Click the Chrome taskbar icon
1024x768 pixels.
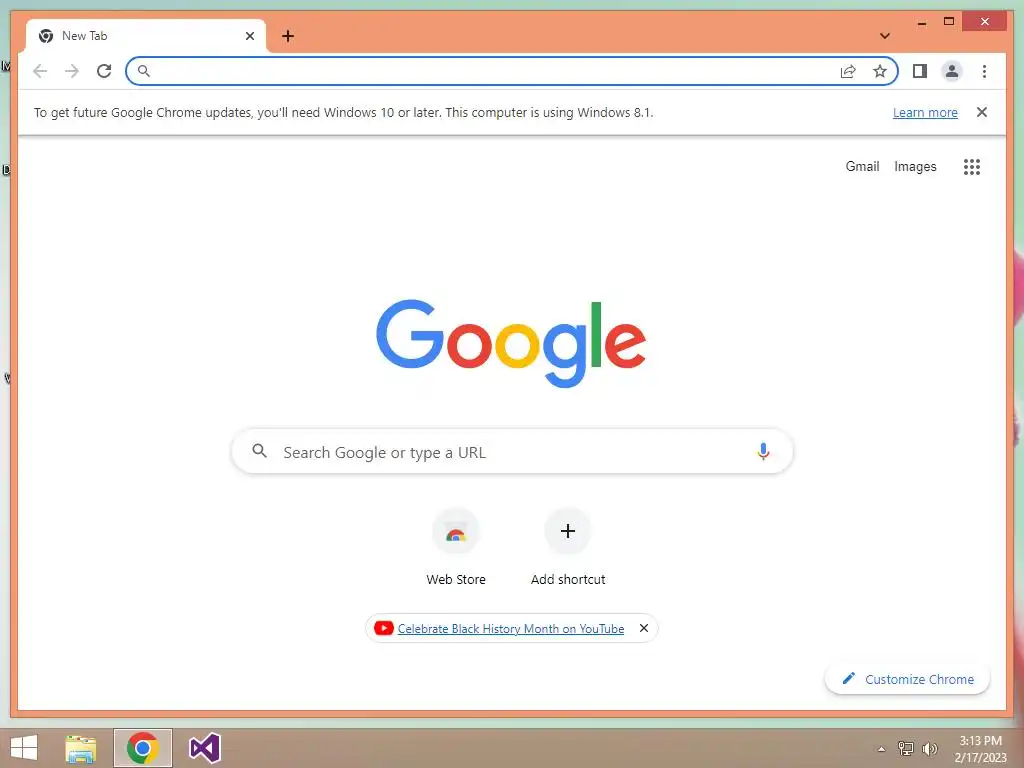142,748
